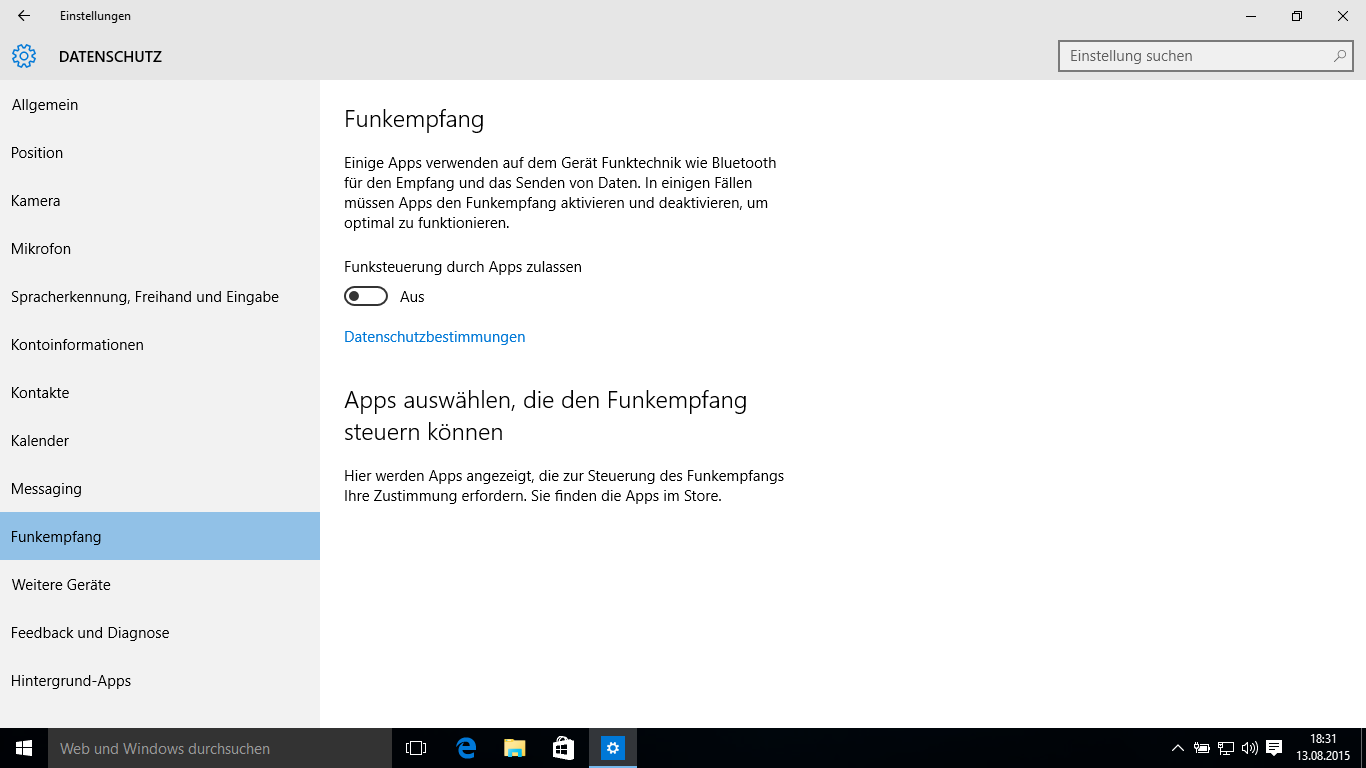Click the back arrow in title bar
The width and height of the screenshot is (1366, 768).
[x=24, y=16]
